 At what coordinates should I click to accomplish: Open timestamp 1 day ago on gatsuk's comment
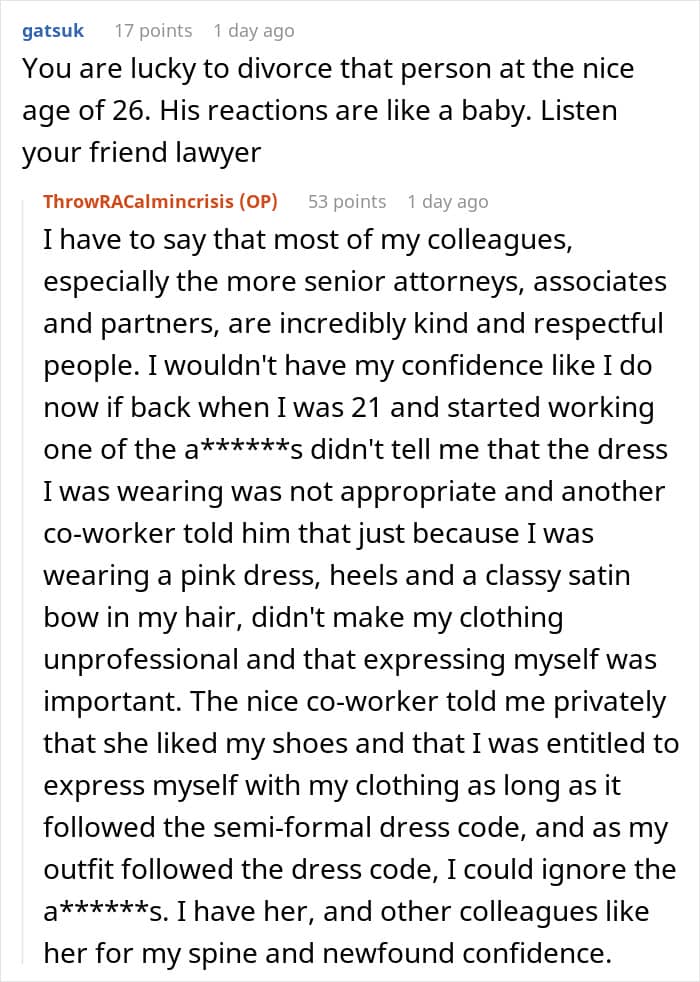pyautogui.click(x=254, y=31)
